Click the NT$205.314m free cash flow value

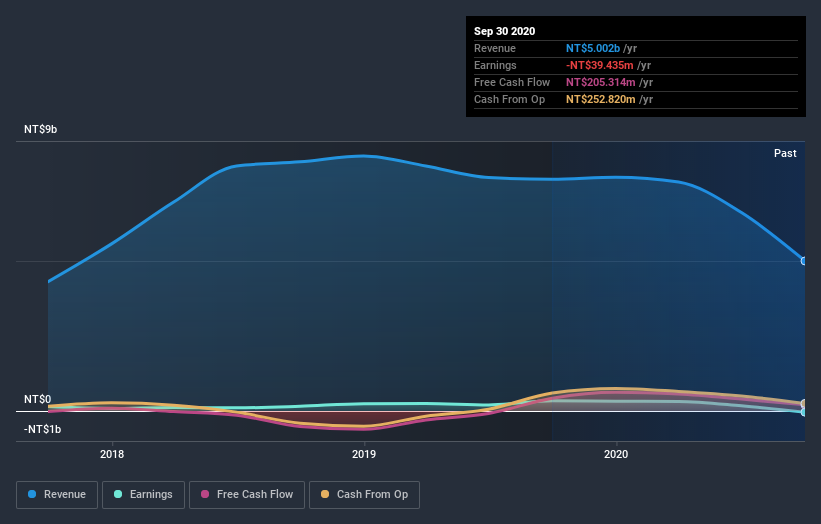coord(601,82)
